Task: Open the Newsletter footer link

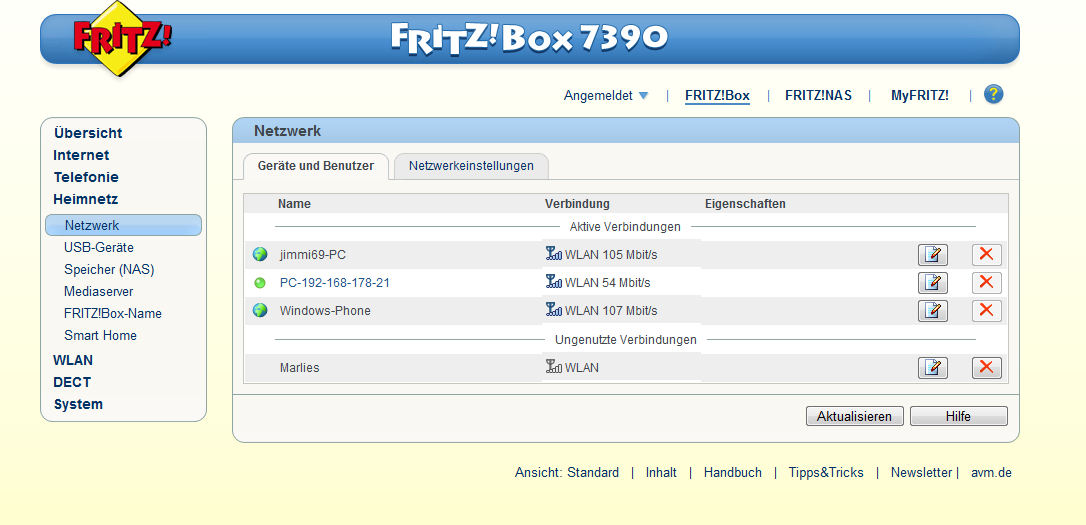Action: point(921,472)
